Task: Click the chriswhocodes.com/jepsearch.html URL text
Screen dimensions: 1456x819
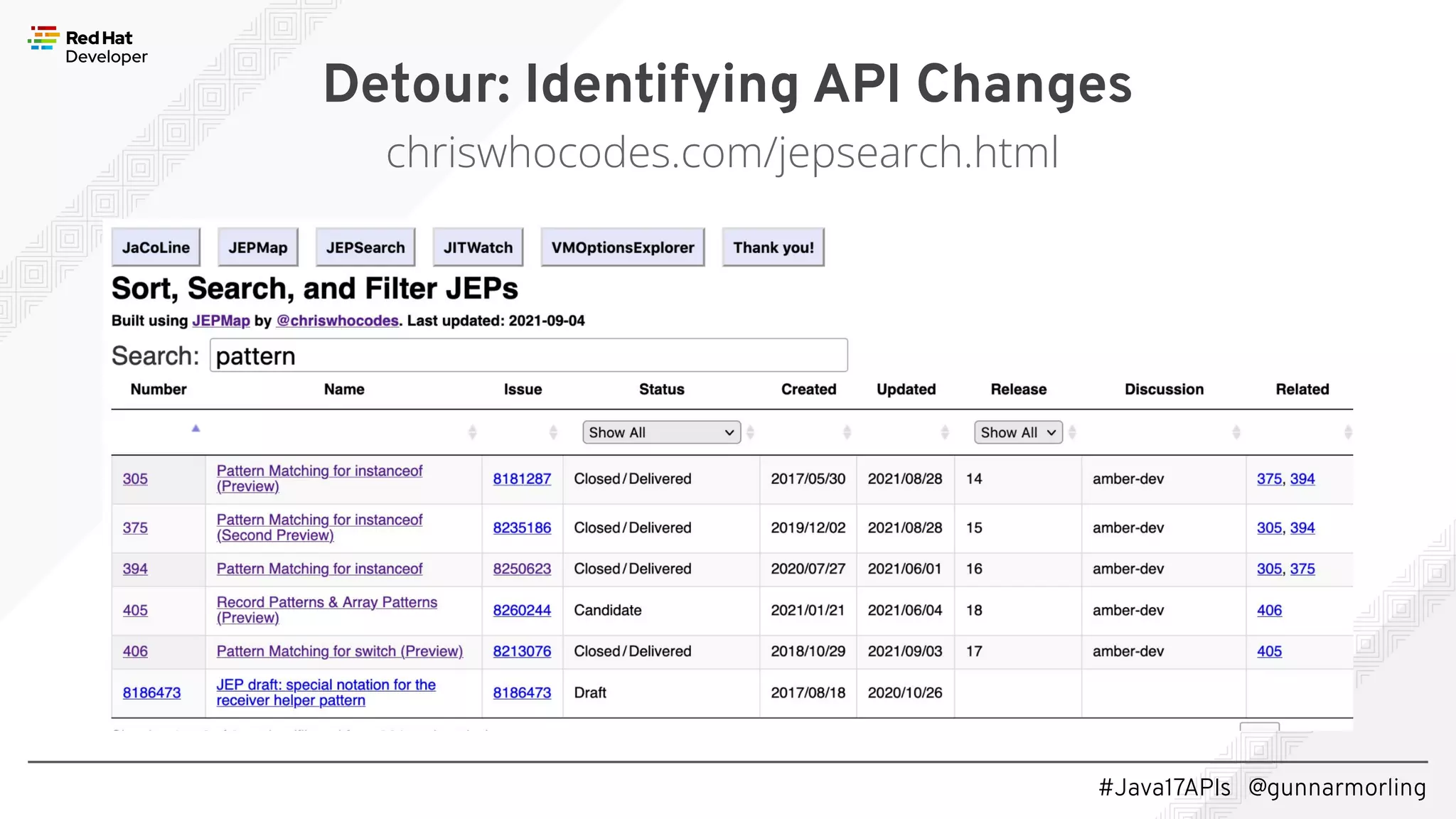Action: point(722,152)
